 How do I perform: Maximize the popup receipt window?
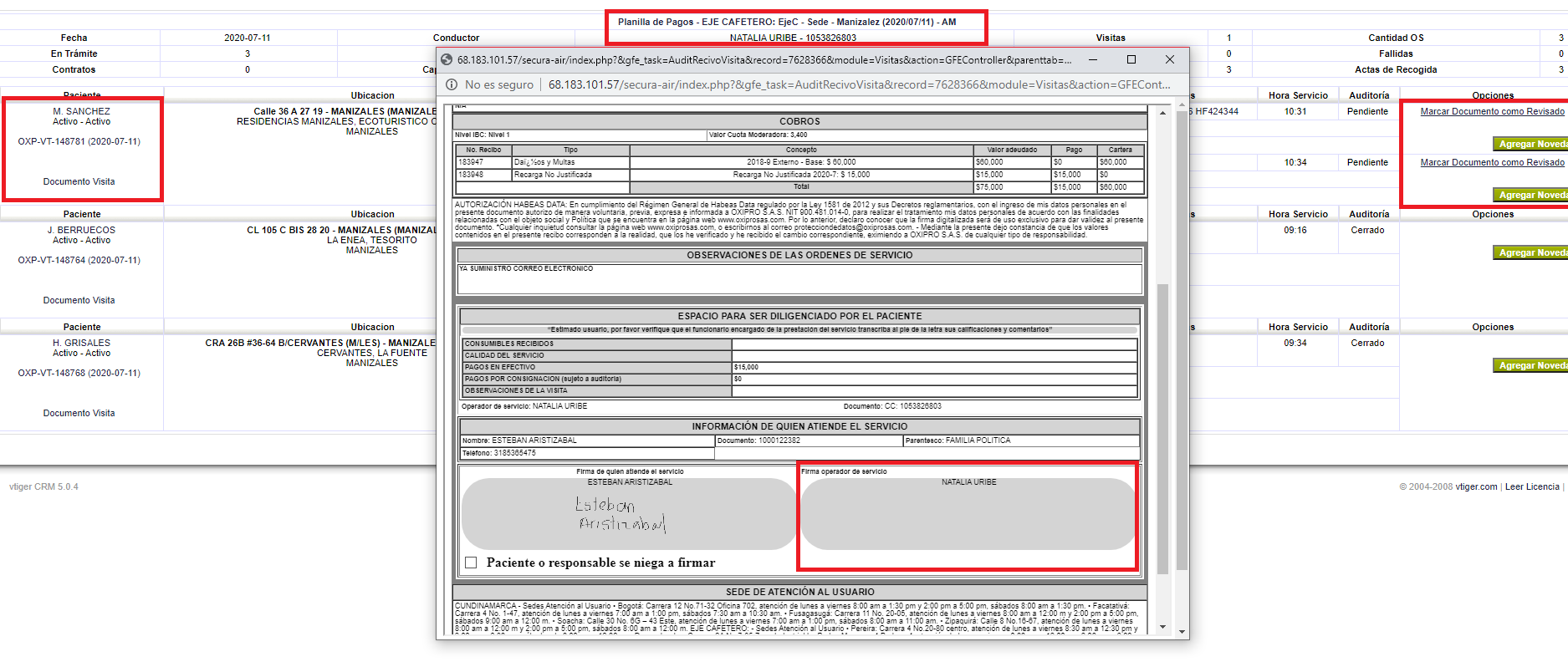[x=1131, y=59]
